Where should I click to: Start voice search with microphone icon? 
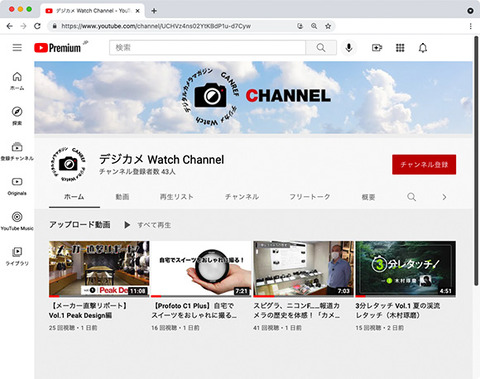(x=349, y=48)
